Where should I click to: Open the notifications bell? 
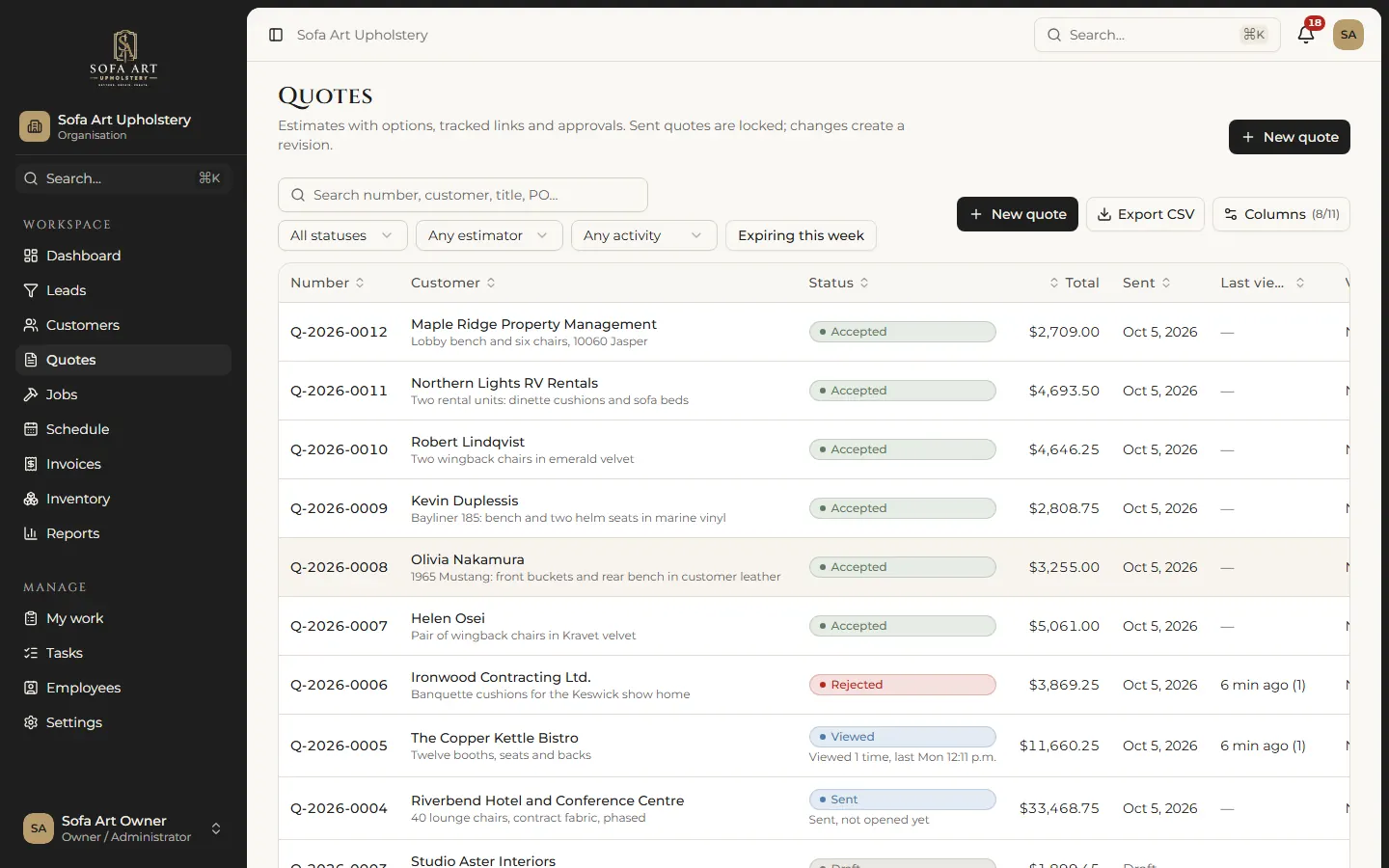1306,35
